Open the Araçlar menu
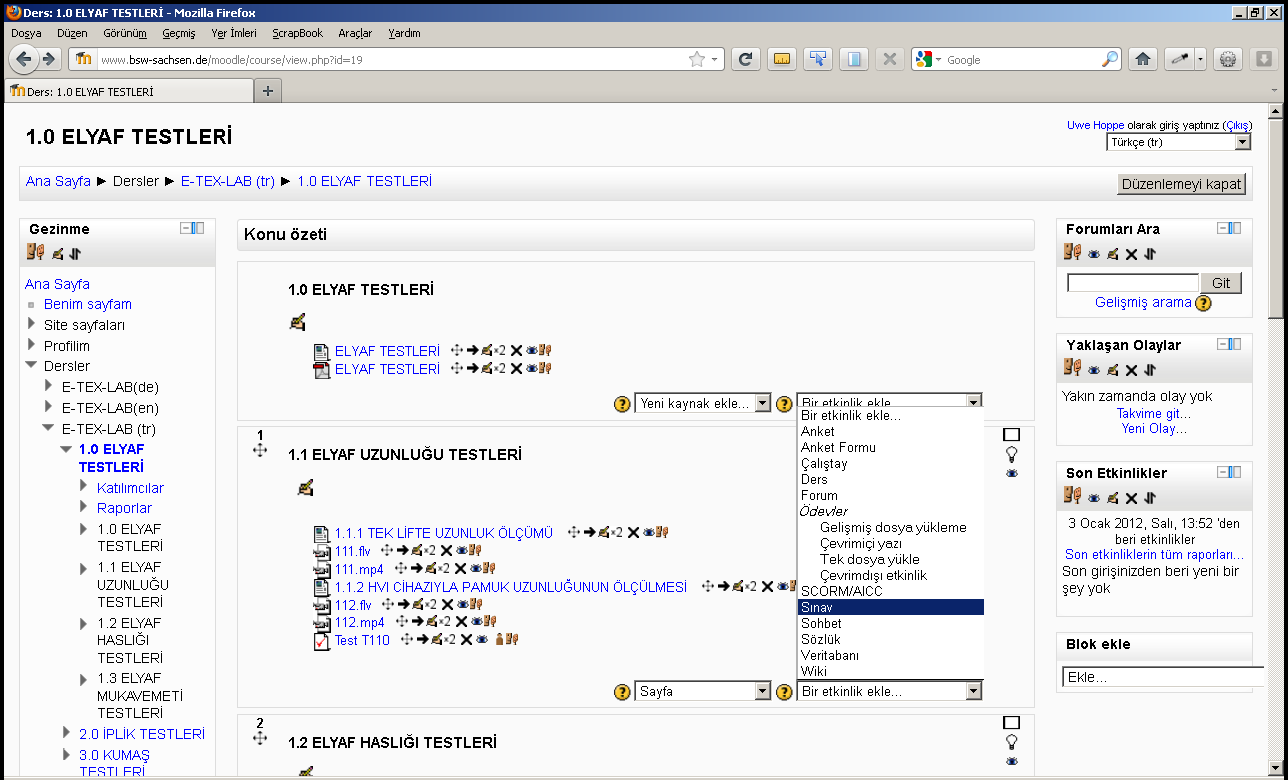The width and height of the screenshot is (1288, 780). (355, 33)
